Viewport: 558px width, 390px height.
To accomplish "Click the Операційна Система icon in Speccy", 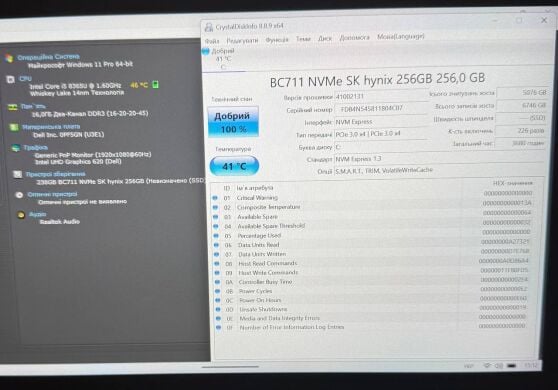I will pyautogui.click(x=9, y=58).
